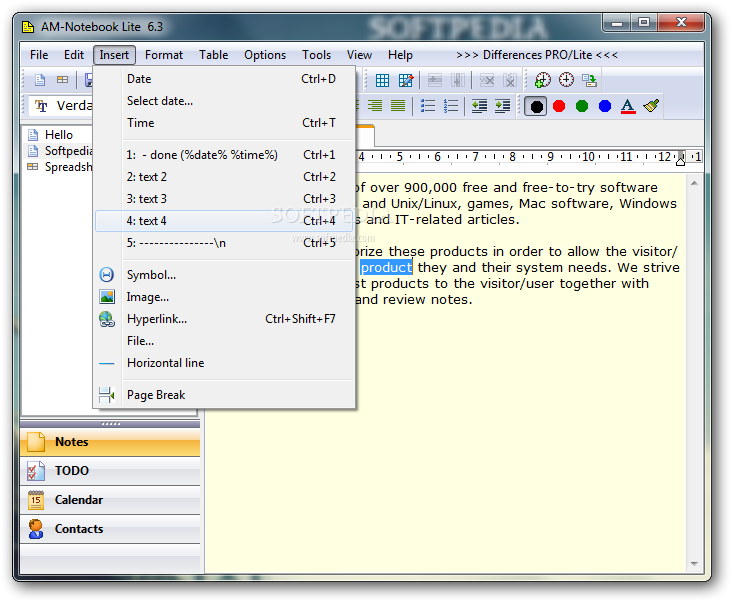Insert snippet 3: text 3
Viewport: 732px width, 602px height.
pyautogui.click(x=224, y=199)
